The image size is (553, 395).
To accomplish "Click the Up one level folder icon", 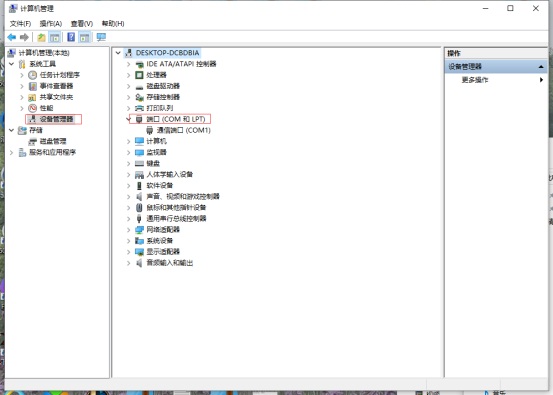I will (42, 37).
